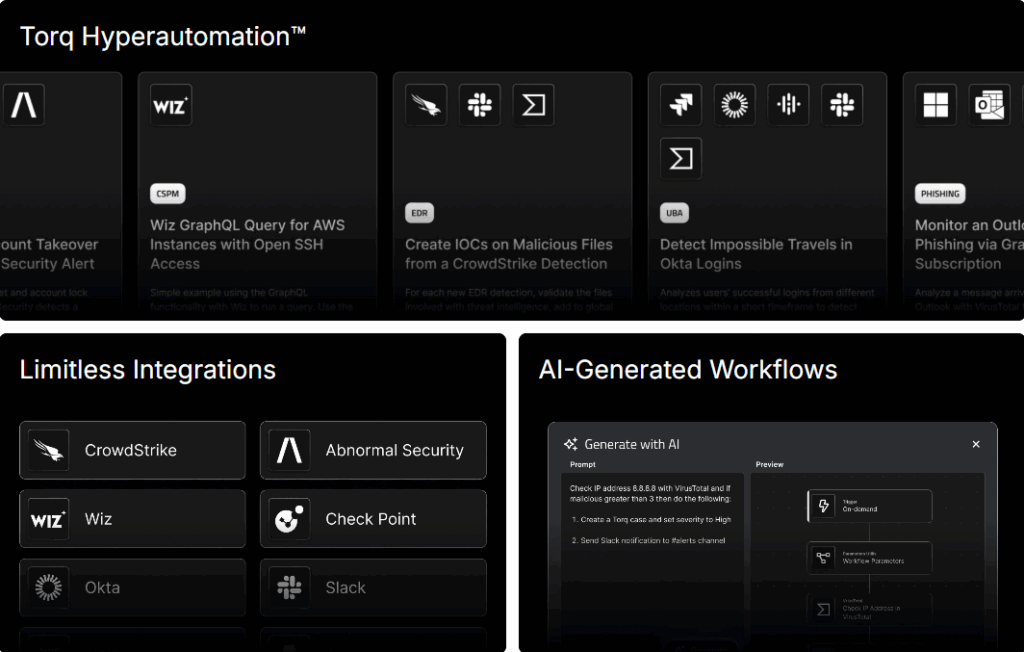Click the Abnormal Security icon in the first workflow card
The height and width of the screenshot is (652, 1024).
point(24,105)
